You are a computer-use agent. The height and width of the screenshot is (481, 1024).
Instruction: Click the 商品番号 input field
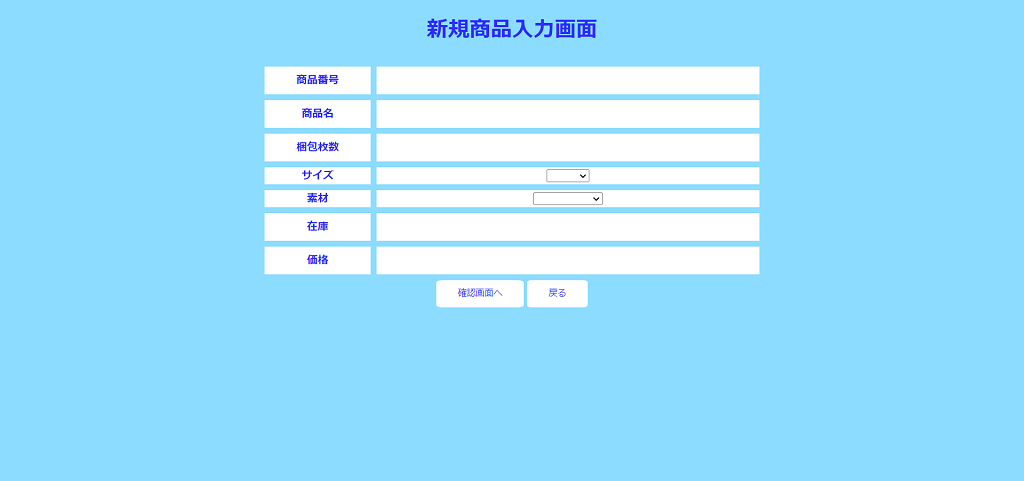click(x=568, y=80)
